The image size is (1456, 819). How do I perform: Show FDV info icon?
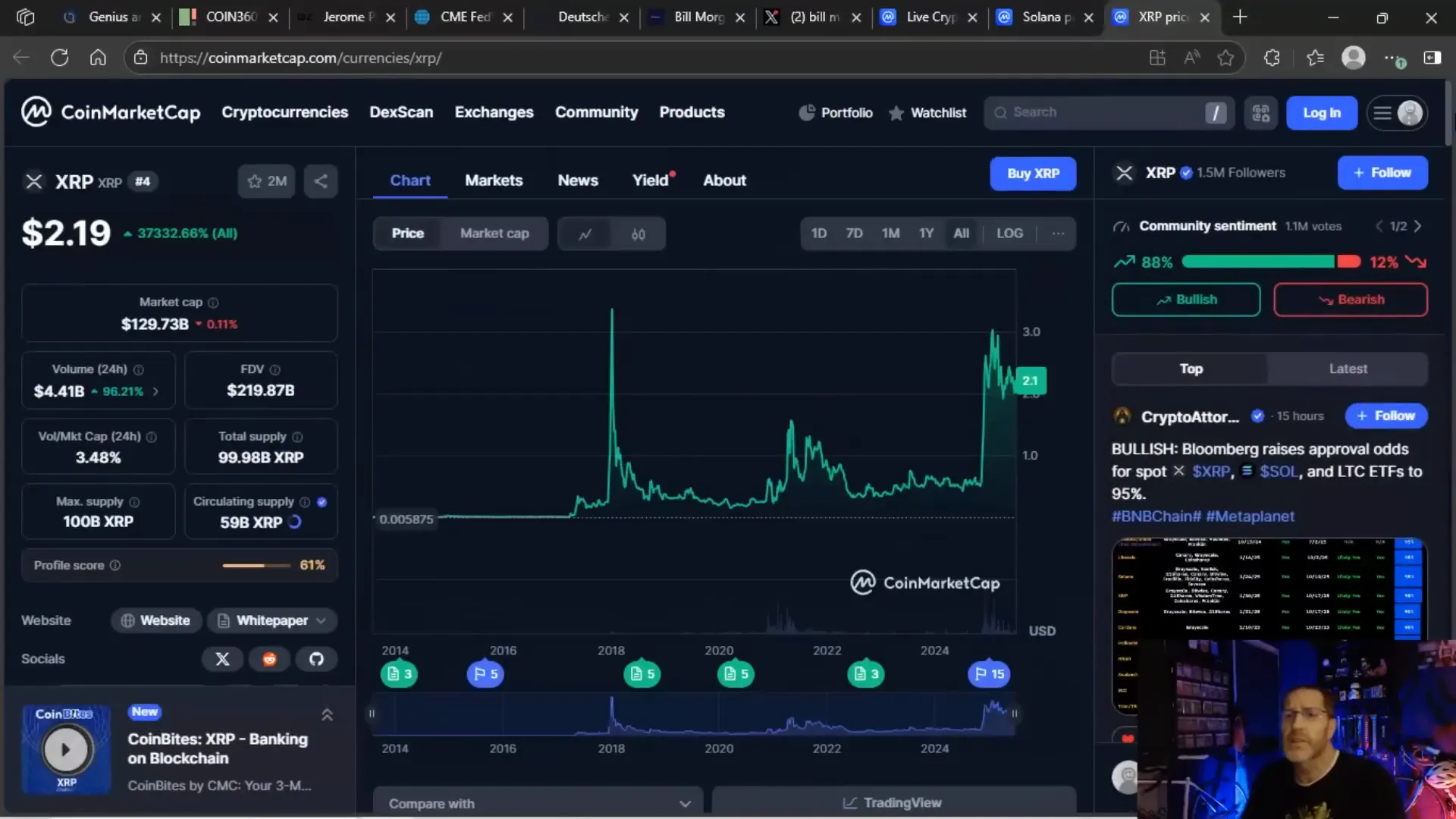tap(275, 370)
